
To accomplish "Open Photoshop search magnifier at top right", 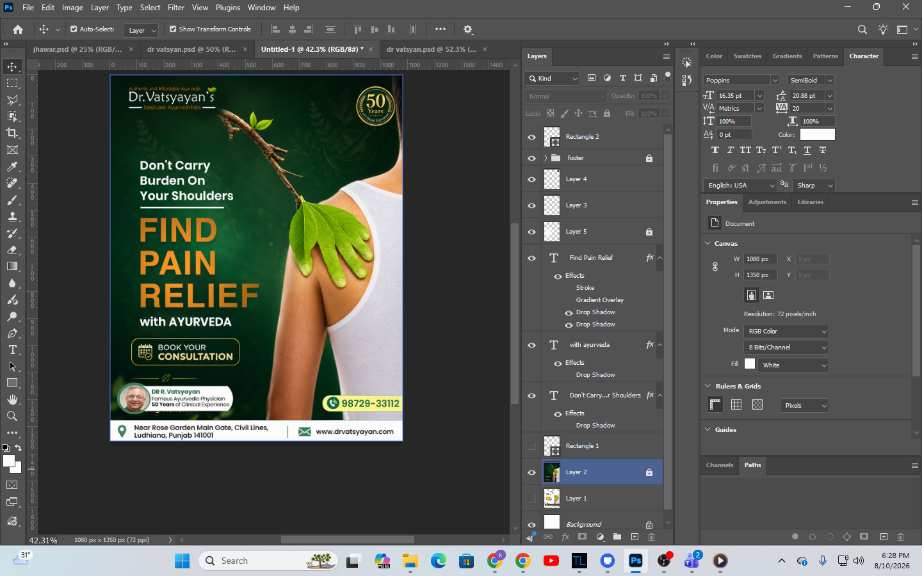I will pos(862,29).
